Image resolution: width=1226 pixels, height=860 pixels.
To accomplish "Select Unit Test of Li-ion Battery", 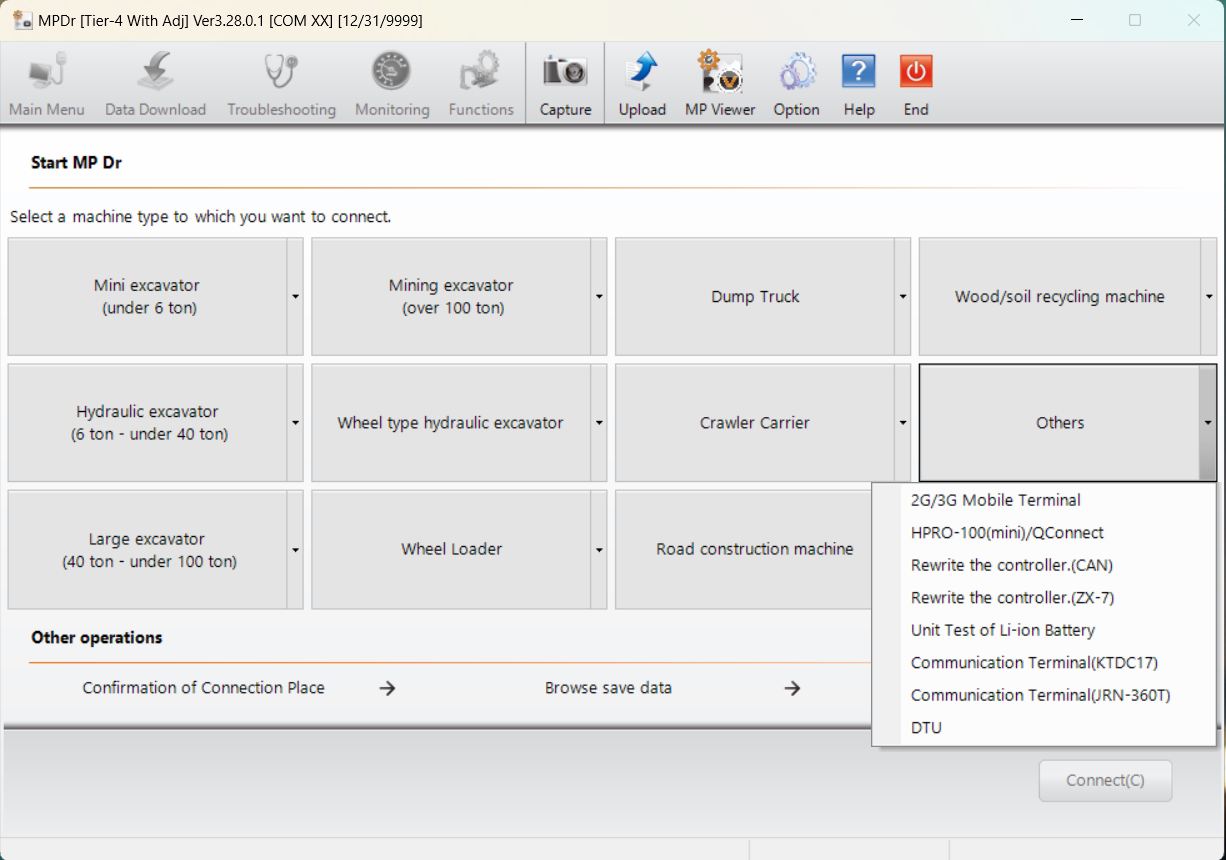I will coord(1002,630).
